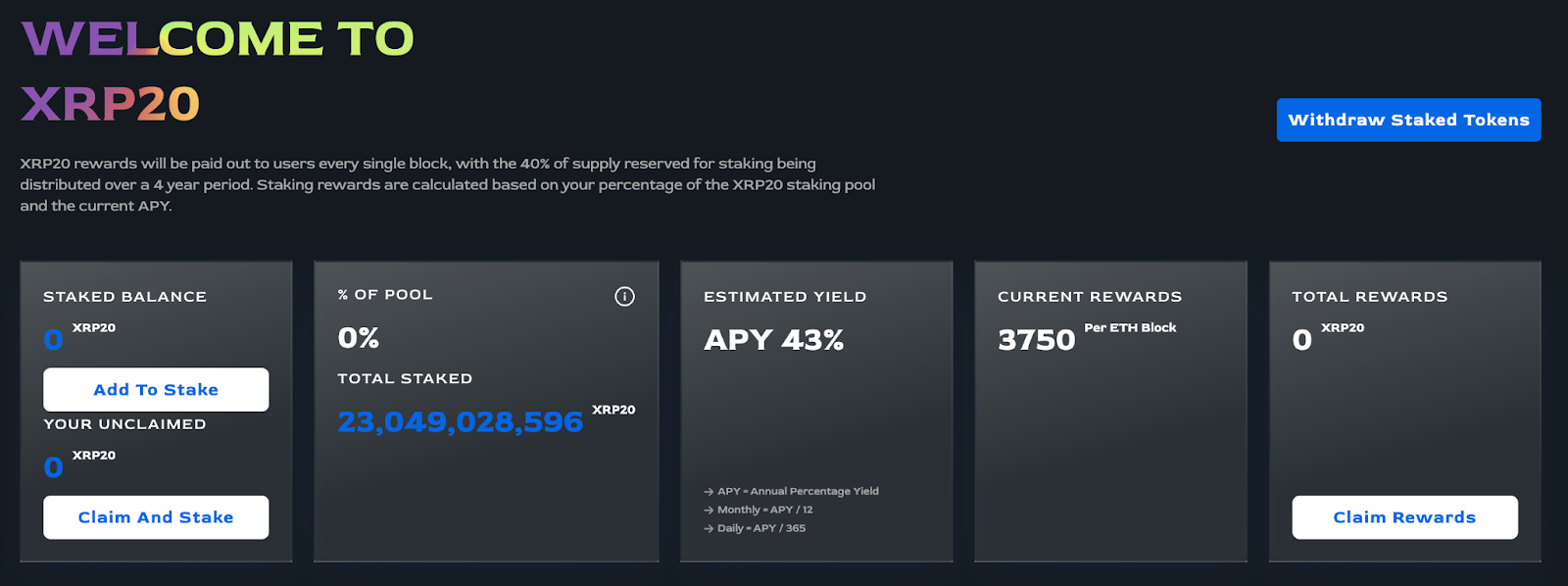The image size is (1568, 586).
Task: Click the 3750 Per ETH Block value
Action: [x=1036, y=340]
